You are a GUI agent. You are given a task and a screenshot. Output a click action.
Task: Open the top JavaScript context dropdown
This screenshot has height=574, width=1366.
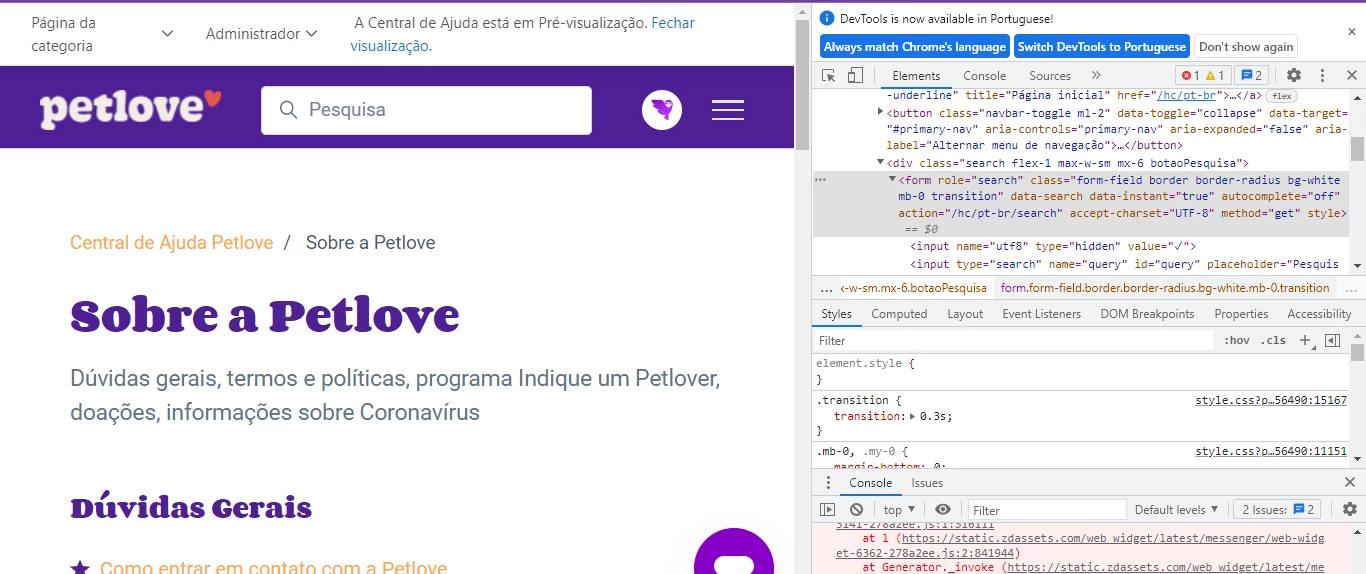point(899,509)
